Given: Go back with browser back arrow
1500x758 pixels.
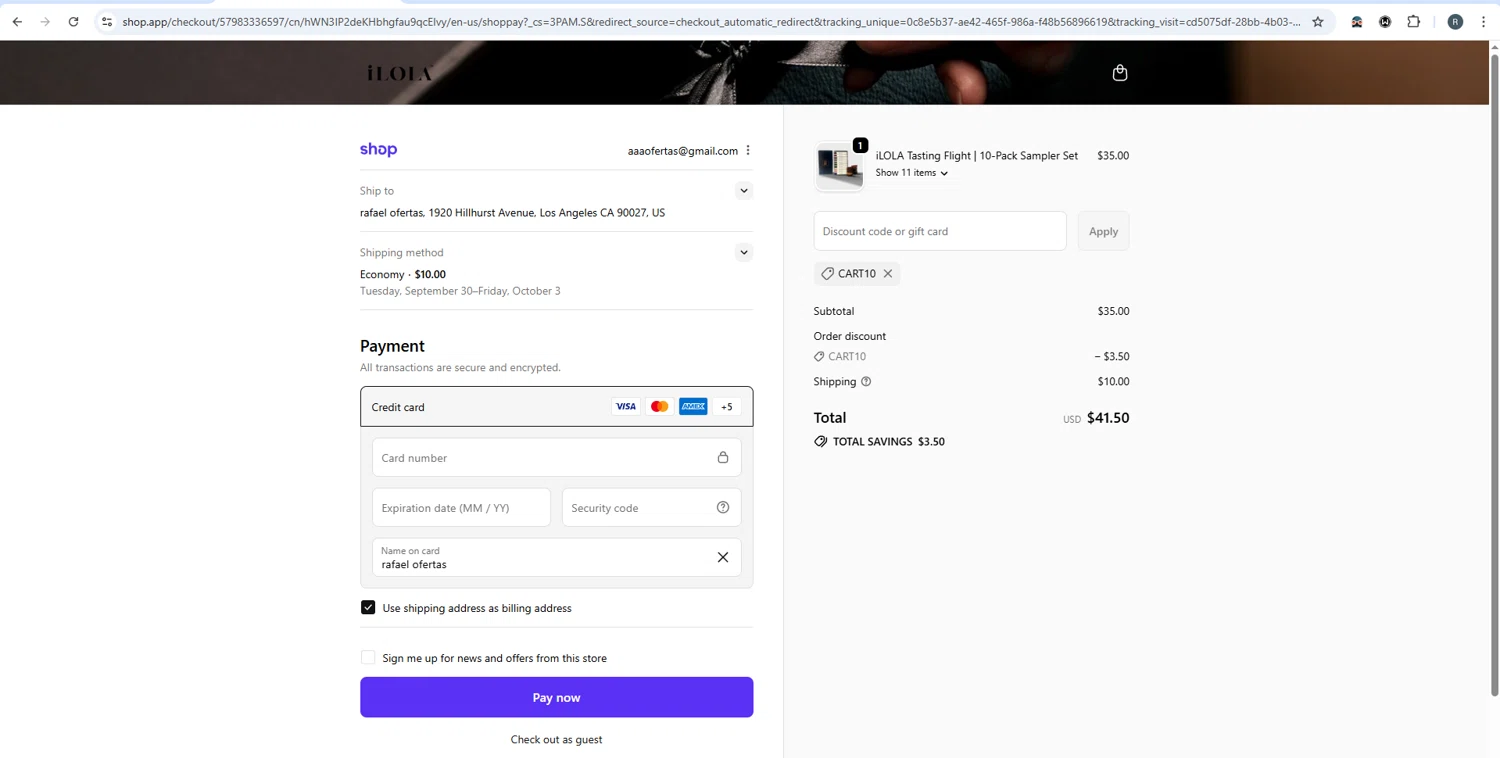Looking at the screenshot, I should pos(17,21).
